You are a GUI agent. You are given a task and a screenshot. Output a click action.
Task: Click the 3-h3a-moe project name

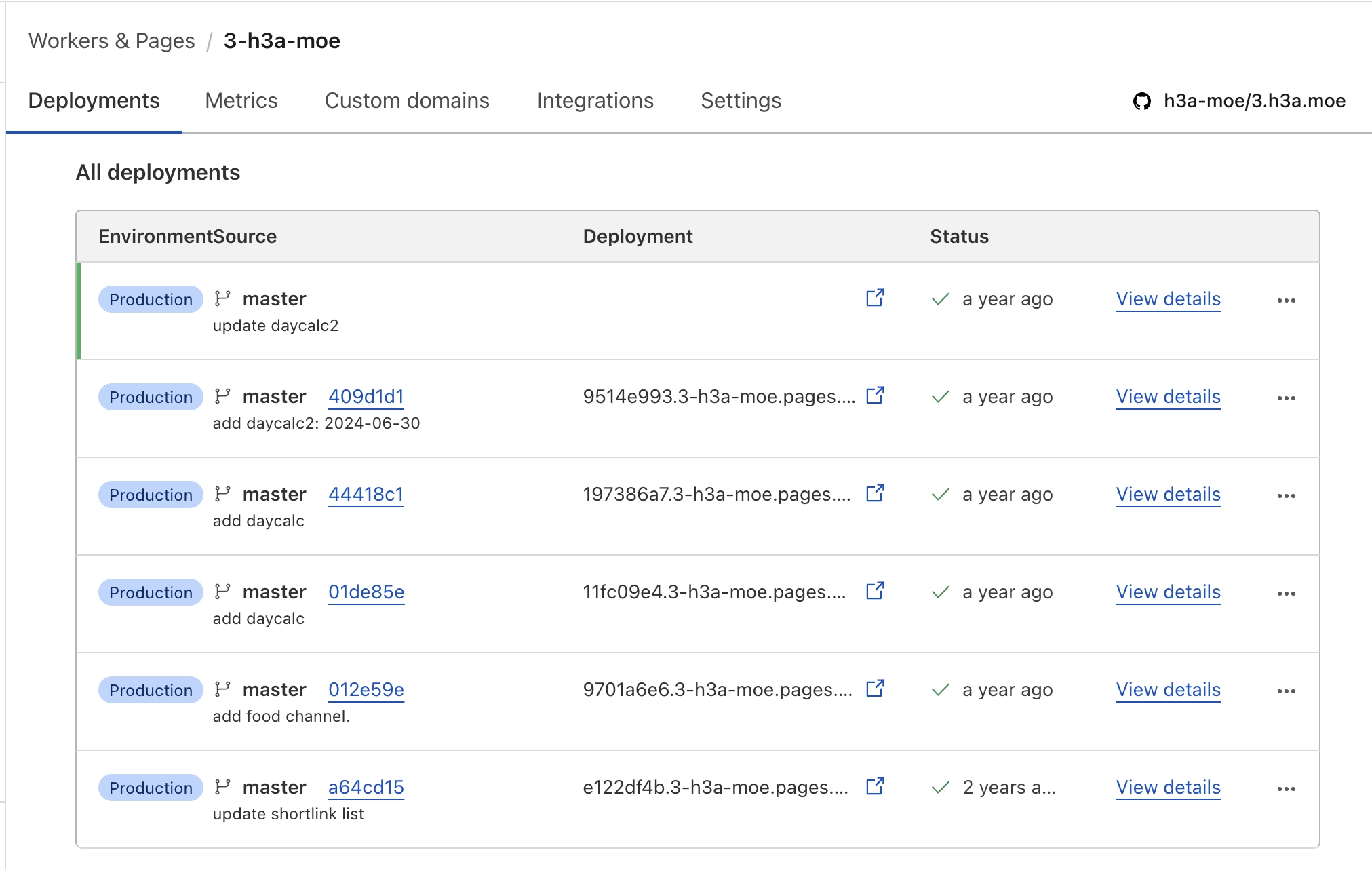coord(282,41)
